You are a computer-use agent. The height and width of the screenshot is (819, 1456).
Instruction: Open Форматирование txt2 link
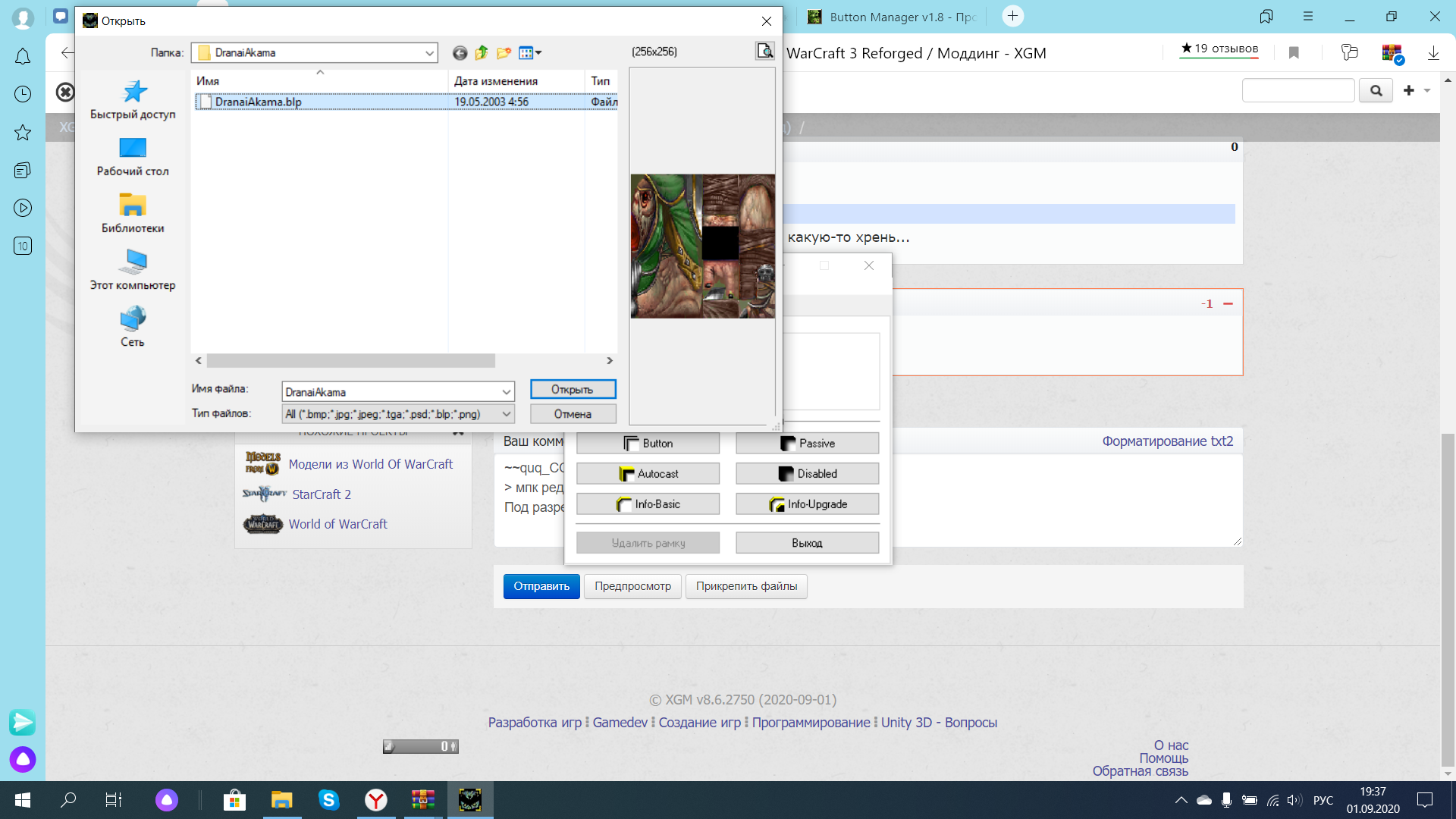[1168, 441]
